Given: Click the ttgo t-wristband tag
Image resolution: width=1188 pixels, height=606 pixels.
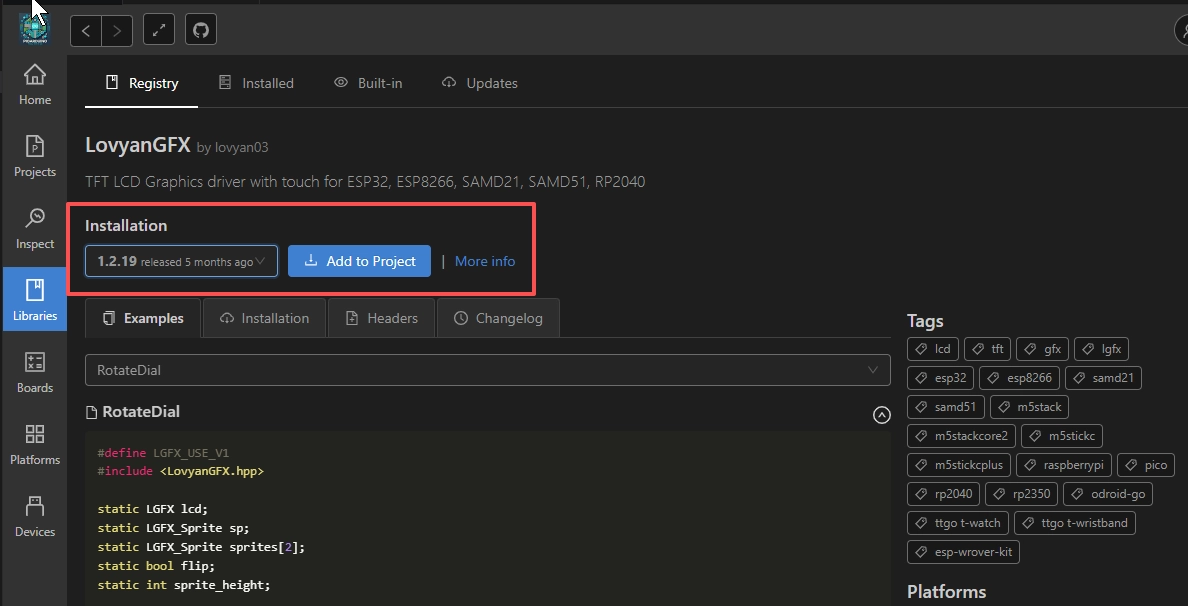Looking at the screenshot, I should (1074, 523).
